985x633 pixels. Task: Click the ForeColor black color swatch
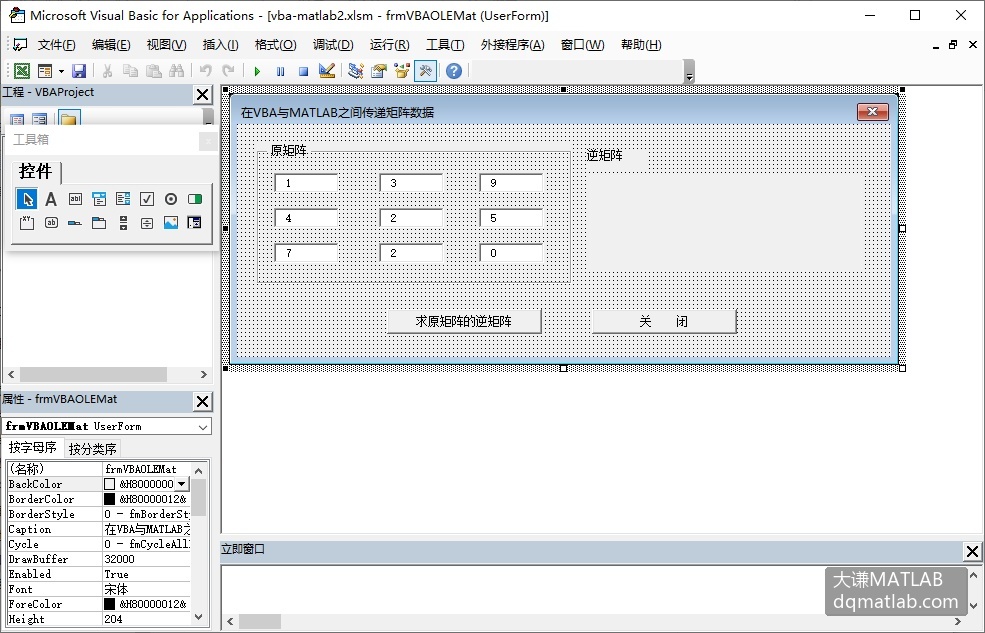click(x=109, y=604)
